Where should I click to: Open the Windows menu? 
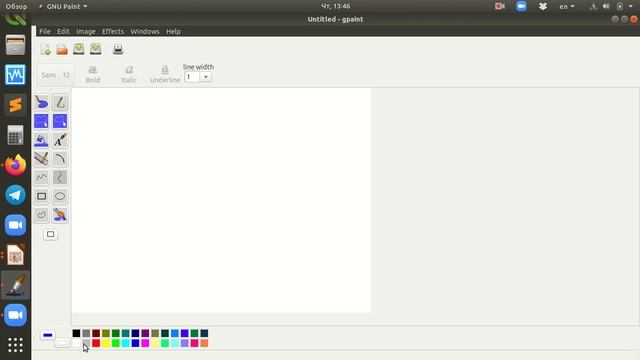145,31
